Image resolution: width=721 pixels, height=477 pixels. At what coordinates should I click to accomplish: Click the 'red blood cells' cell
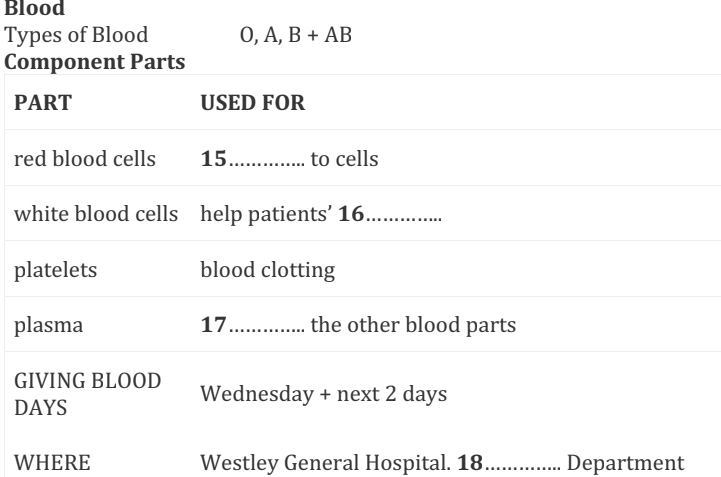click(x=85, y=159)
